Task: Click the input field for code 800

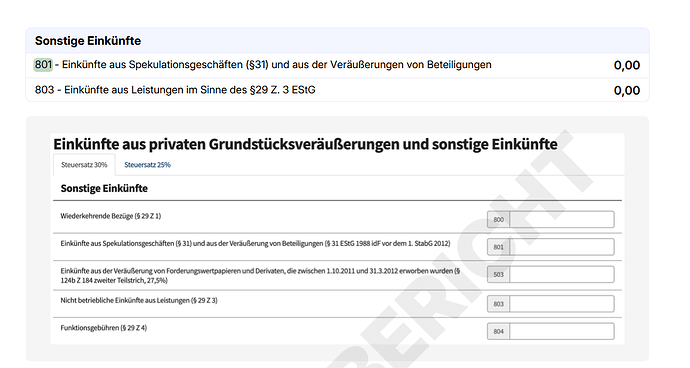Action: (562, 220)
